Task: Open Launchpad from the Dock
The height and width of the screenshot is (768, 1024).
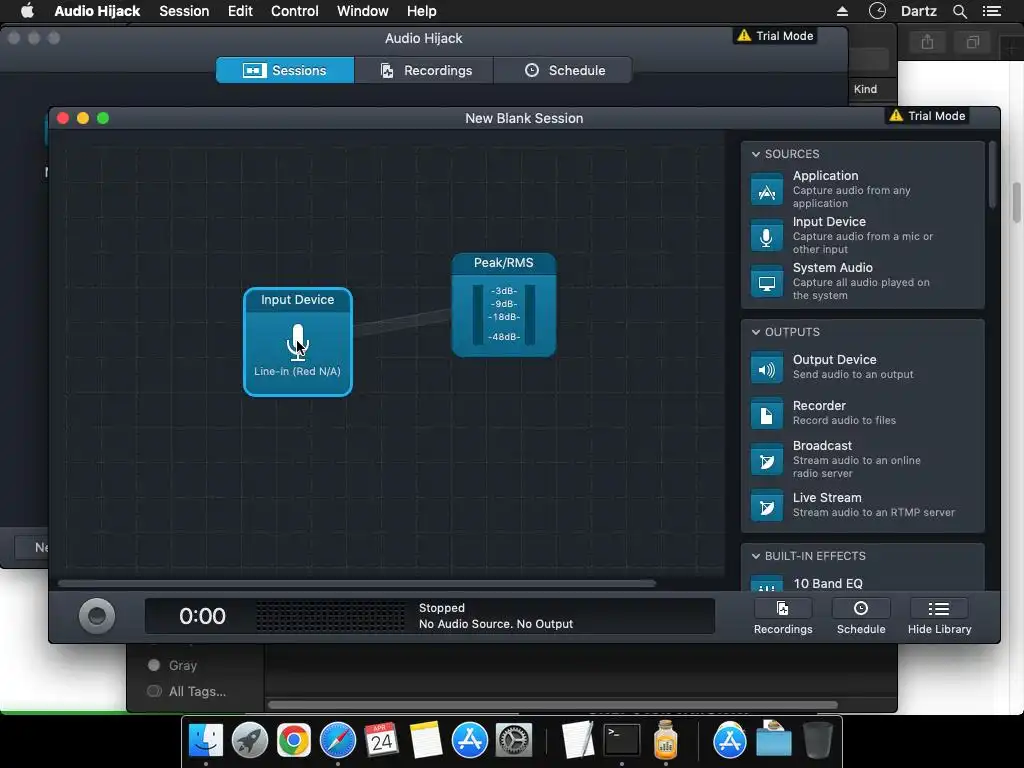Action: [x=250, y=741]
